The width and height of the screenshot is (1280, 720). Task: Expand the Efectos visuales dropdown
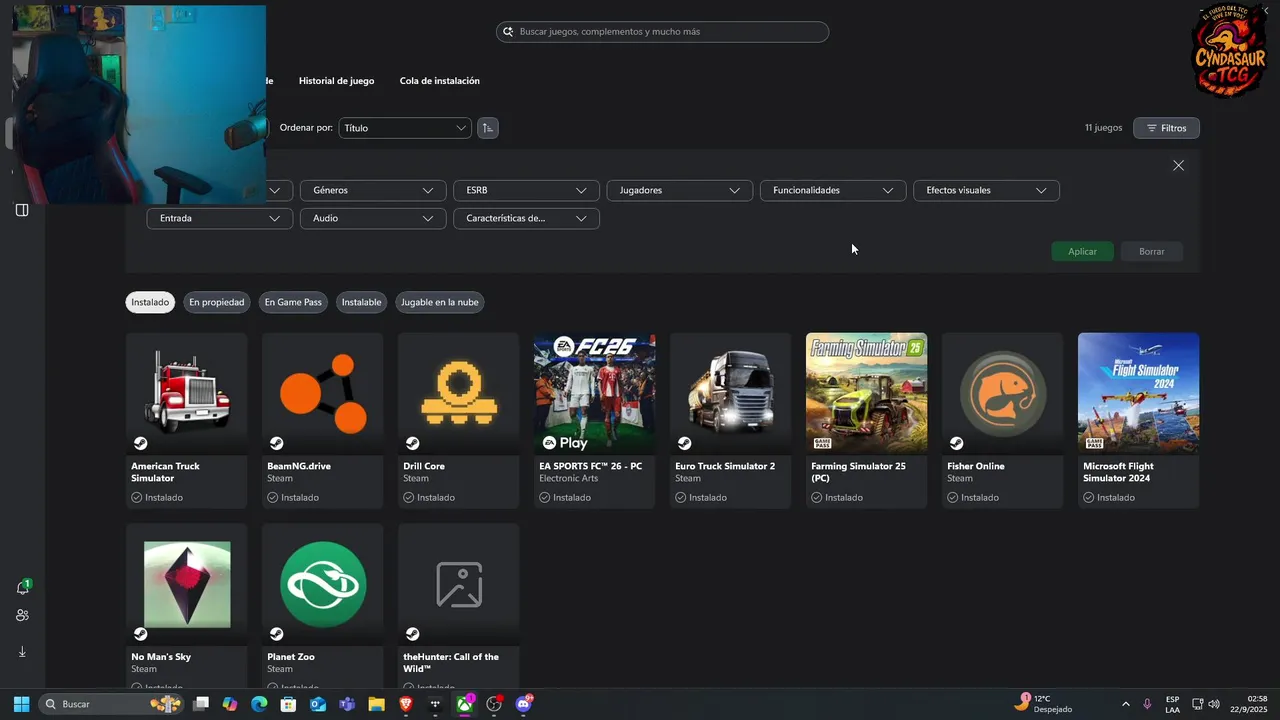point(986,190)
